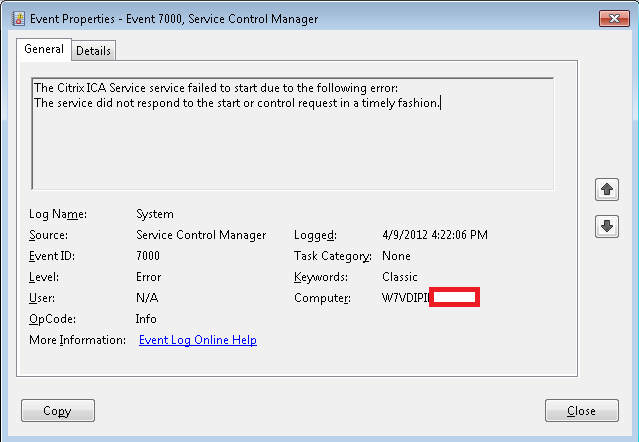Click the down arrow next event button

click(606, 226)
